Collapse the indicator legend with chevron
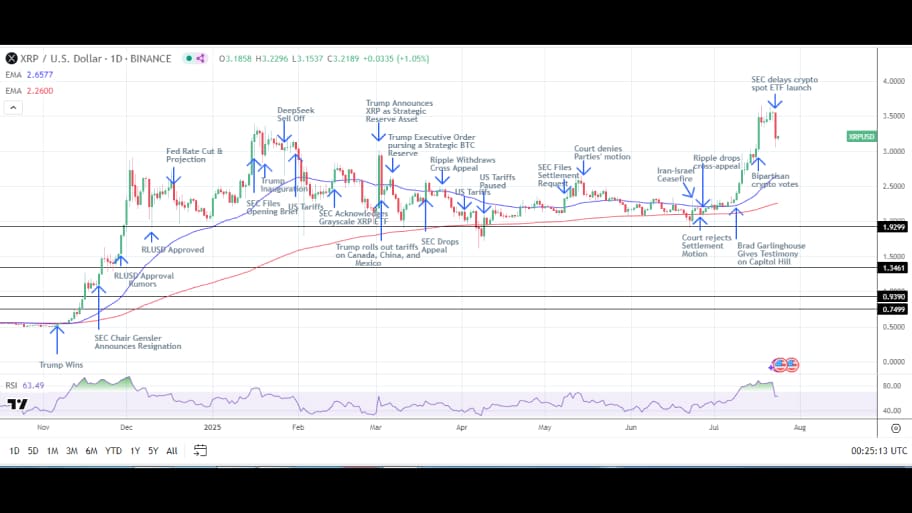912x513 pixels. (x=13, y=108)
